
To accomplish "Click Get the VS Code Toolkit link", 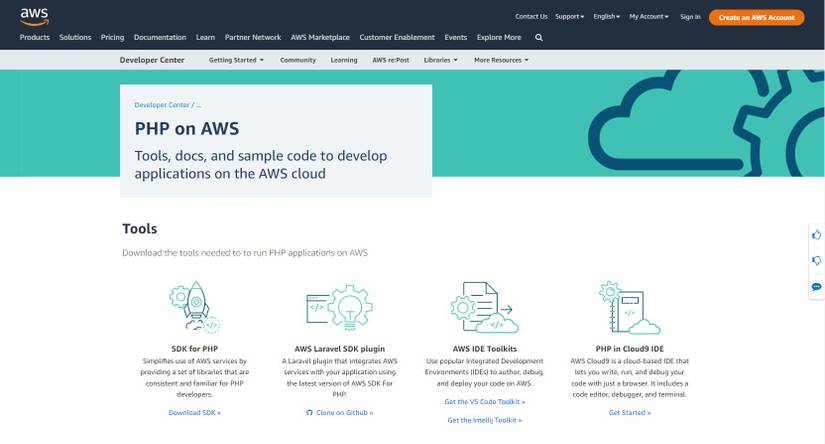I will [485, 402].
